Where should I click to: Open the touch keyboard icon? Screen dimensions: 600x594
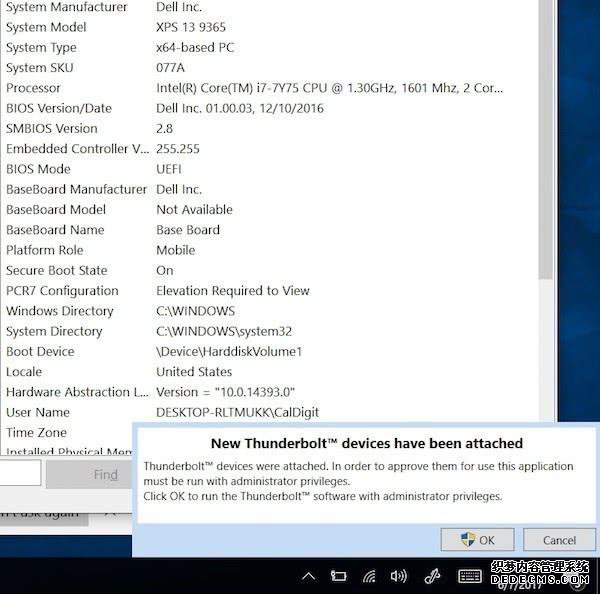click(469, 576)
